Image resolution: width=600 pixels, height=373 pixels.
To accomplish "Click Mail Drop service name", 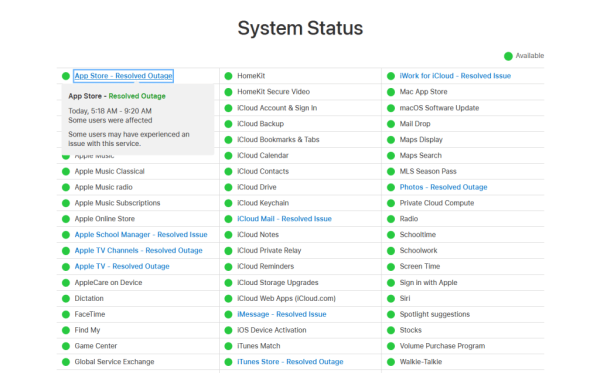I will pos(415,124).
